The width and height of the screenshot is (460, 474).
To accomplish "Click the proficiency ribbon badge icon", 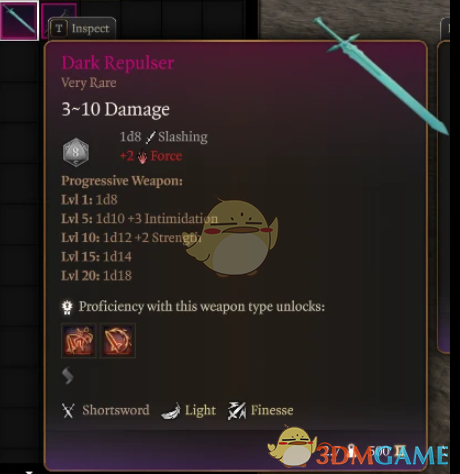I will (68, 307).
